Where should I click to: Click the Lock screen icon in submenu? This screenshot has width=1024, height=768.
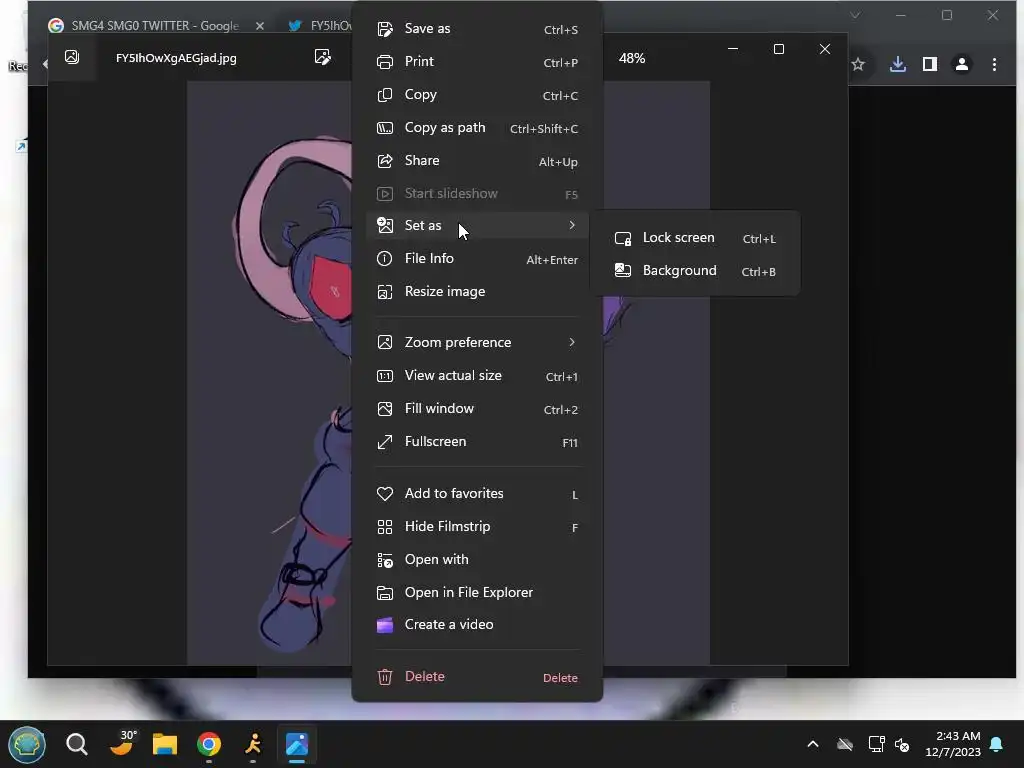tap(623, 238)
